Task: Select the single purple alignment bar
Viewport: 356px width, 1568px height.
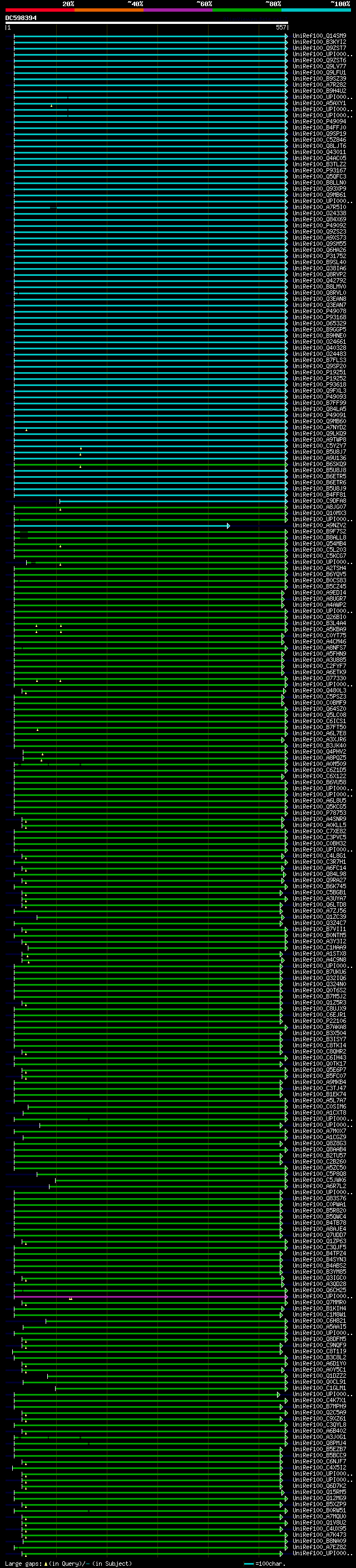Action: point(150,1297)
